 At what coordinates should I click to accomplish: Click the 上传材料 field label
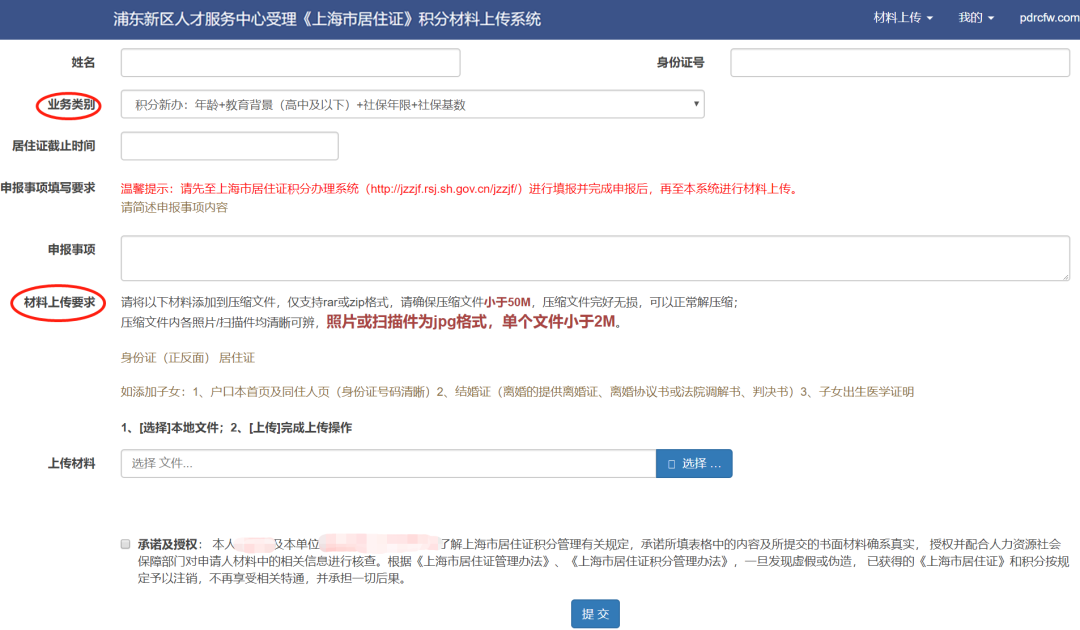point(72,463)
